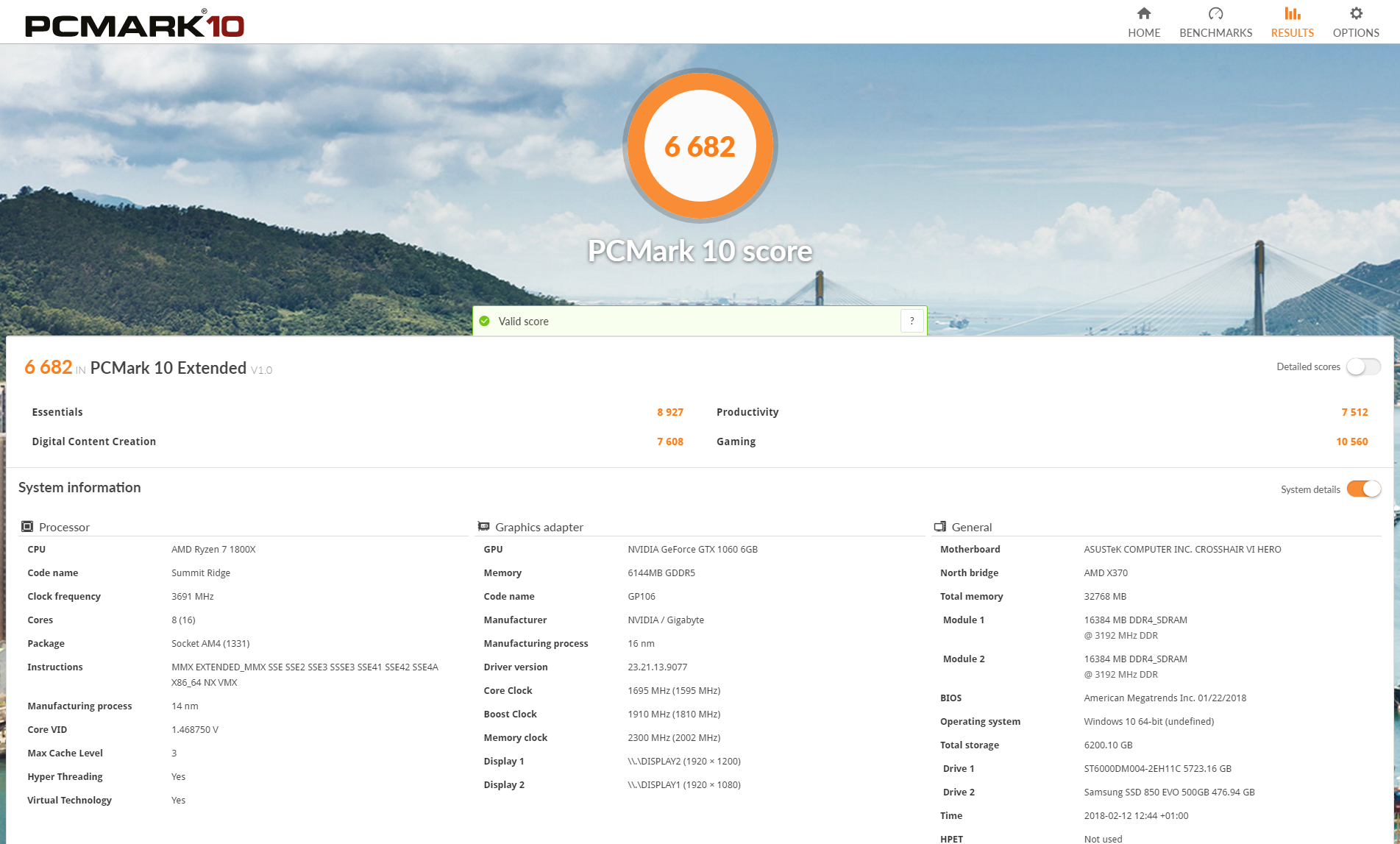Click the General monitor icon
The width and height of the screenshot is (1400, 844).
pyautogui.click(x=939, y=527)
